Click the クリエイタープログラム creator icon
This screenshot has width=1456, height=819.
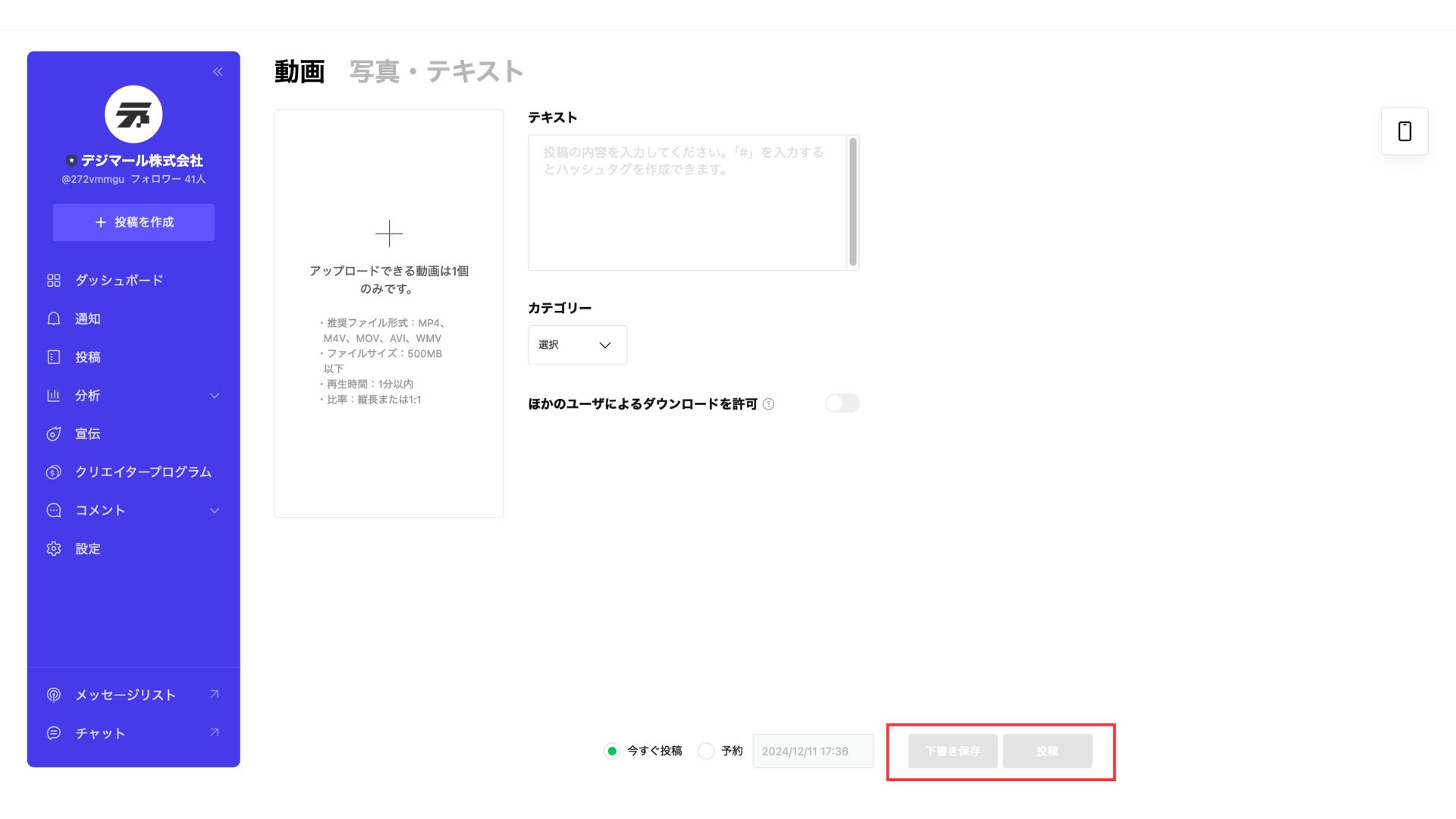(52, 472)
